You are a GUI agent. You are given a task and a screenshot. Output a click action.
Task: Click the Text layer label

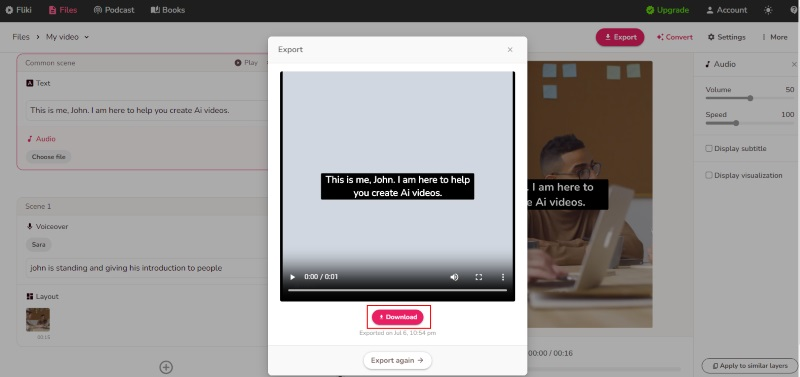(38, 83)
